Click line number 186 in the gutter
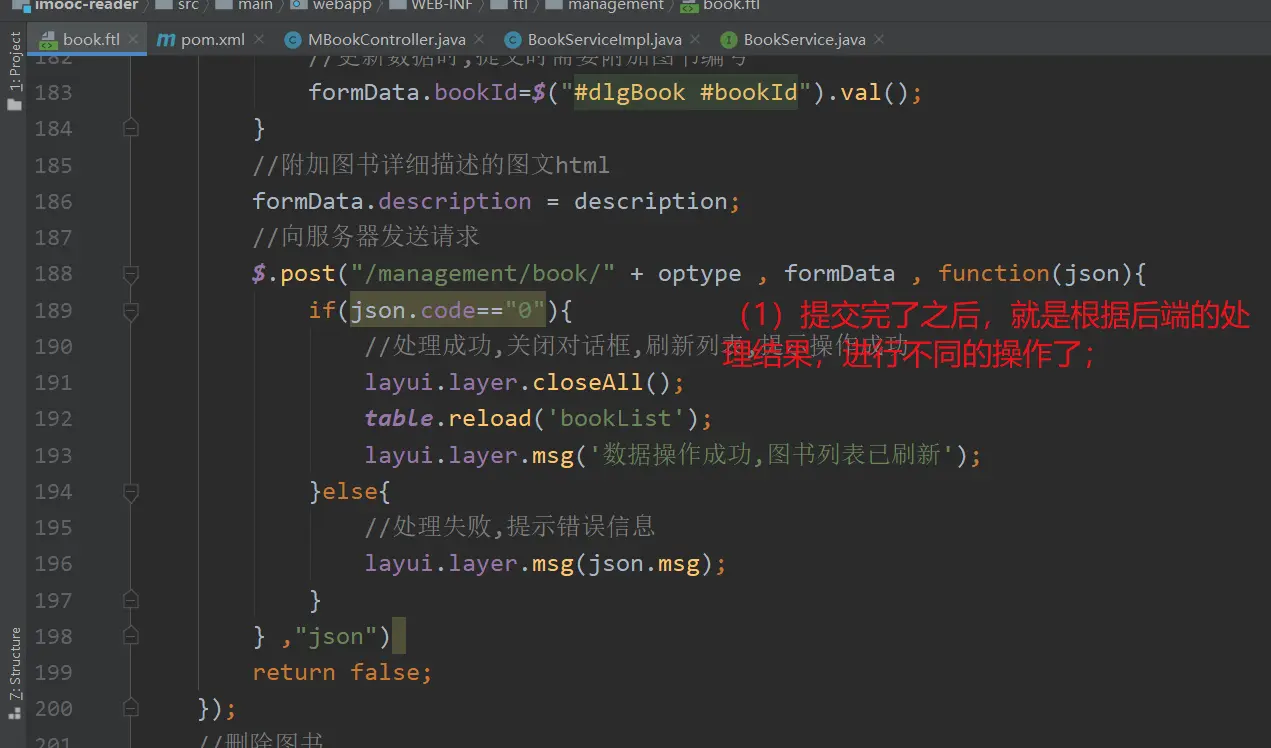Viewport: 1271px width, 748px height. [54, 201]
